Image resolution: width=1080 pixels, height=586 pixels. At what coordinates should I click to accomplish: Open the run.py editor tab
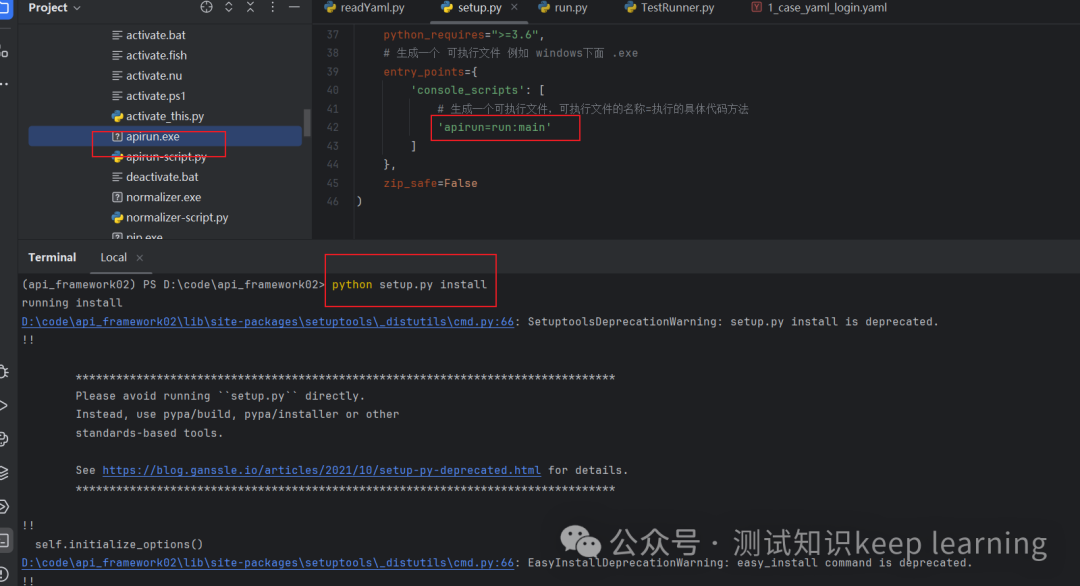[x=563, y=8]
